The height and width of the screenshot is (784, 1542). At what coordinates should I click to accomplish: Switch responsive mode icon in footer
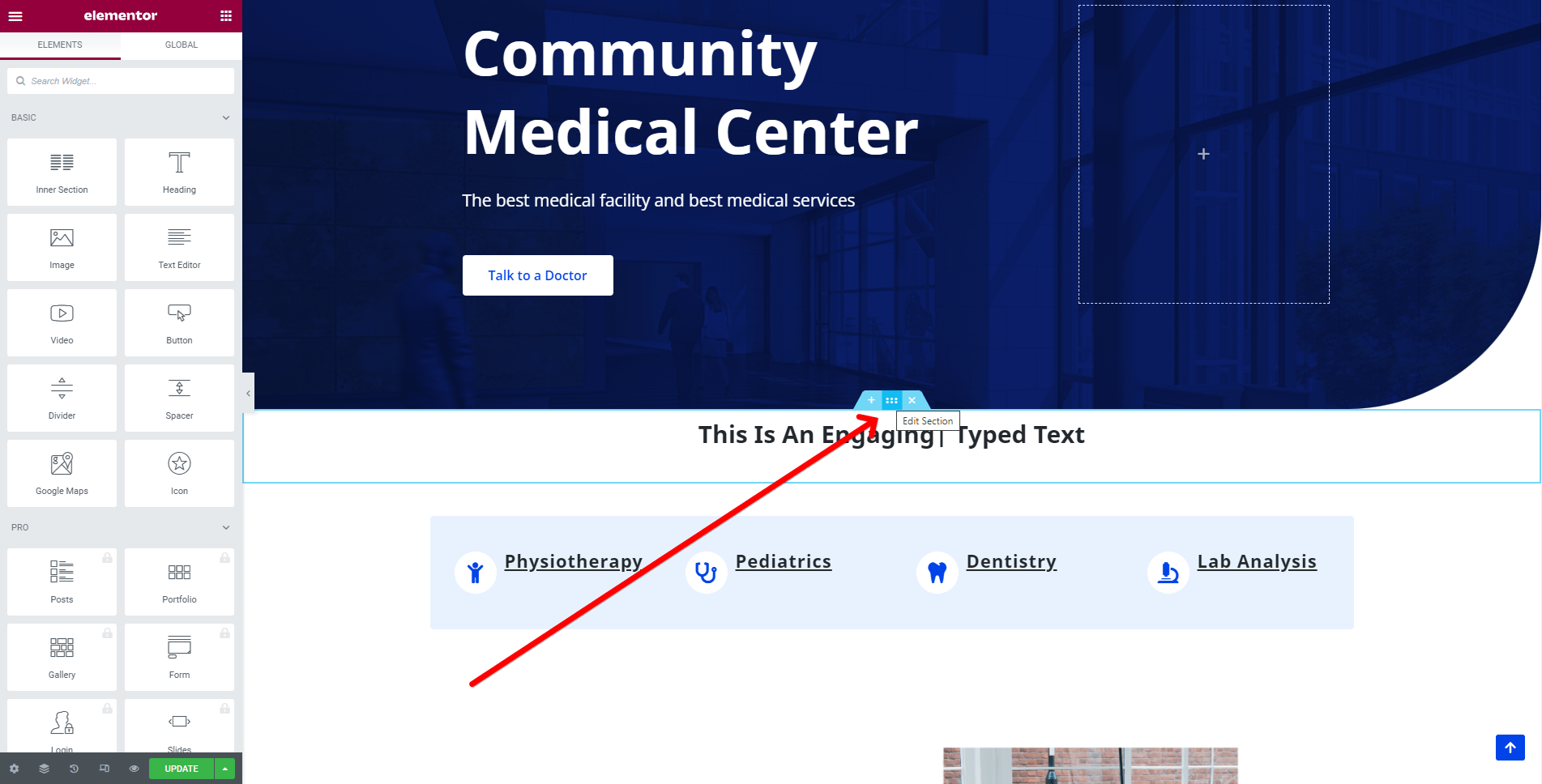(105, 769)
